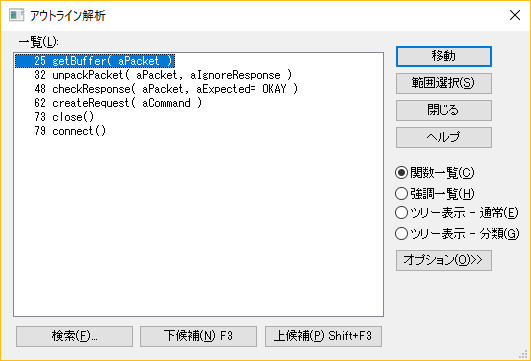This screenshot has height=361, width=531.
Task: Jump to next match with 下候補(N) F3
Action: 198,336
